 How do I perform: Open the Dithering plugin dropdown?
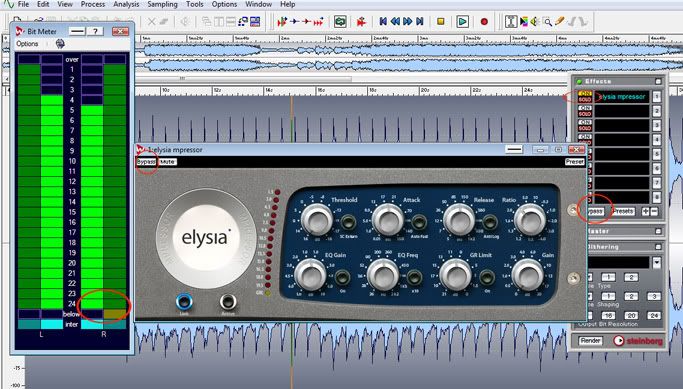[x=656, y=262]
